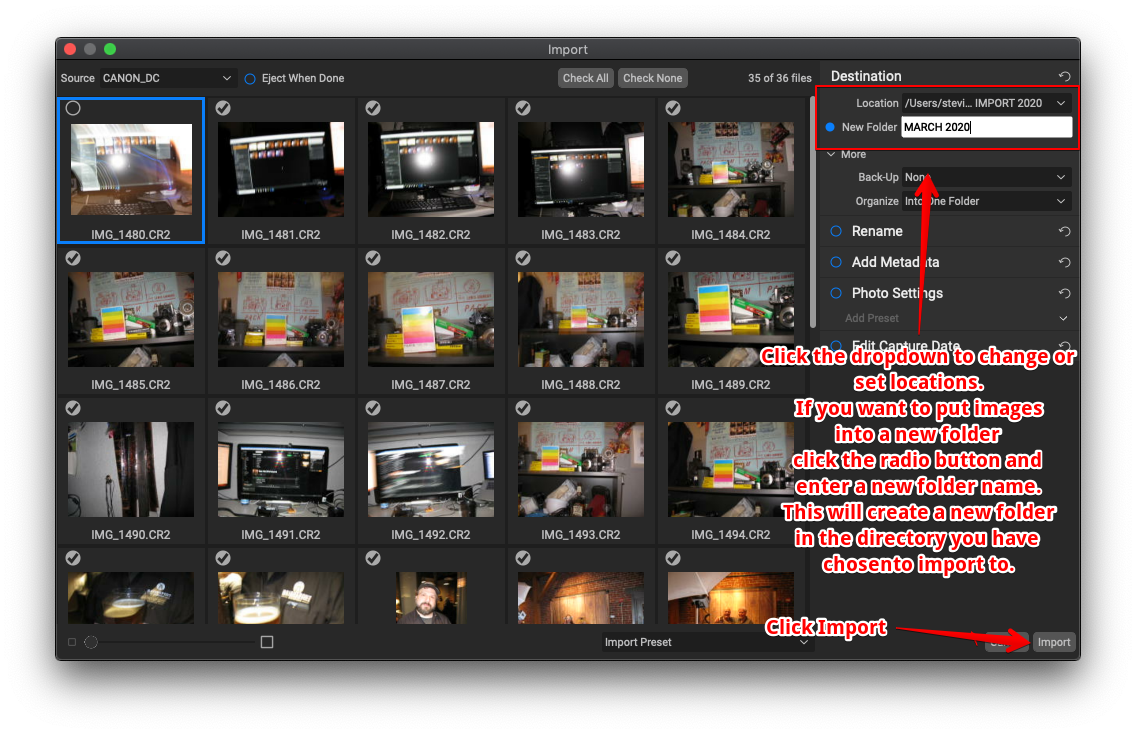Enable the Photo Settings toggle

[836, 294]
